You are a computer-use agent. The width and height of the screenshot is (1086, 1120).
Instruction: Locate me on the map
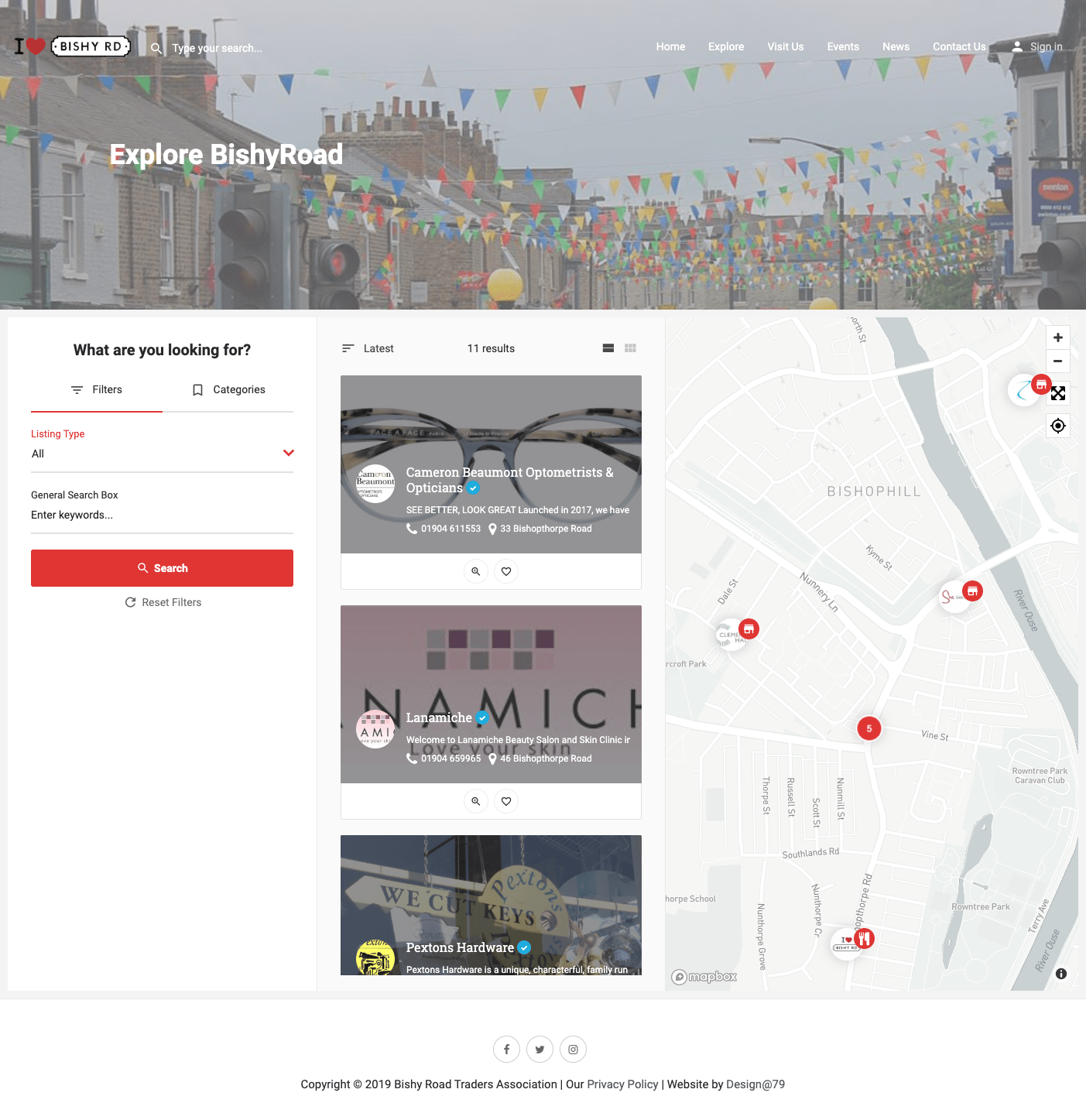pos(1058,426)
